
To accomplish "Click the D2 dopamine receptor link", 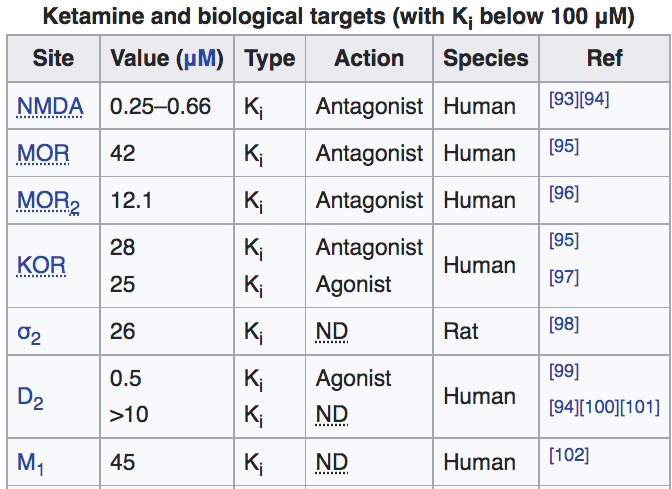I will click(30, 397).
